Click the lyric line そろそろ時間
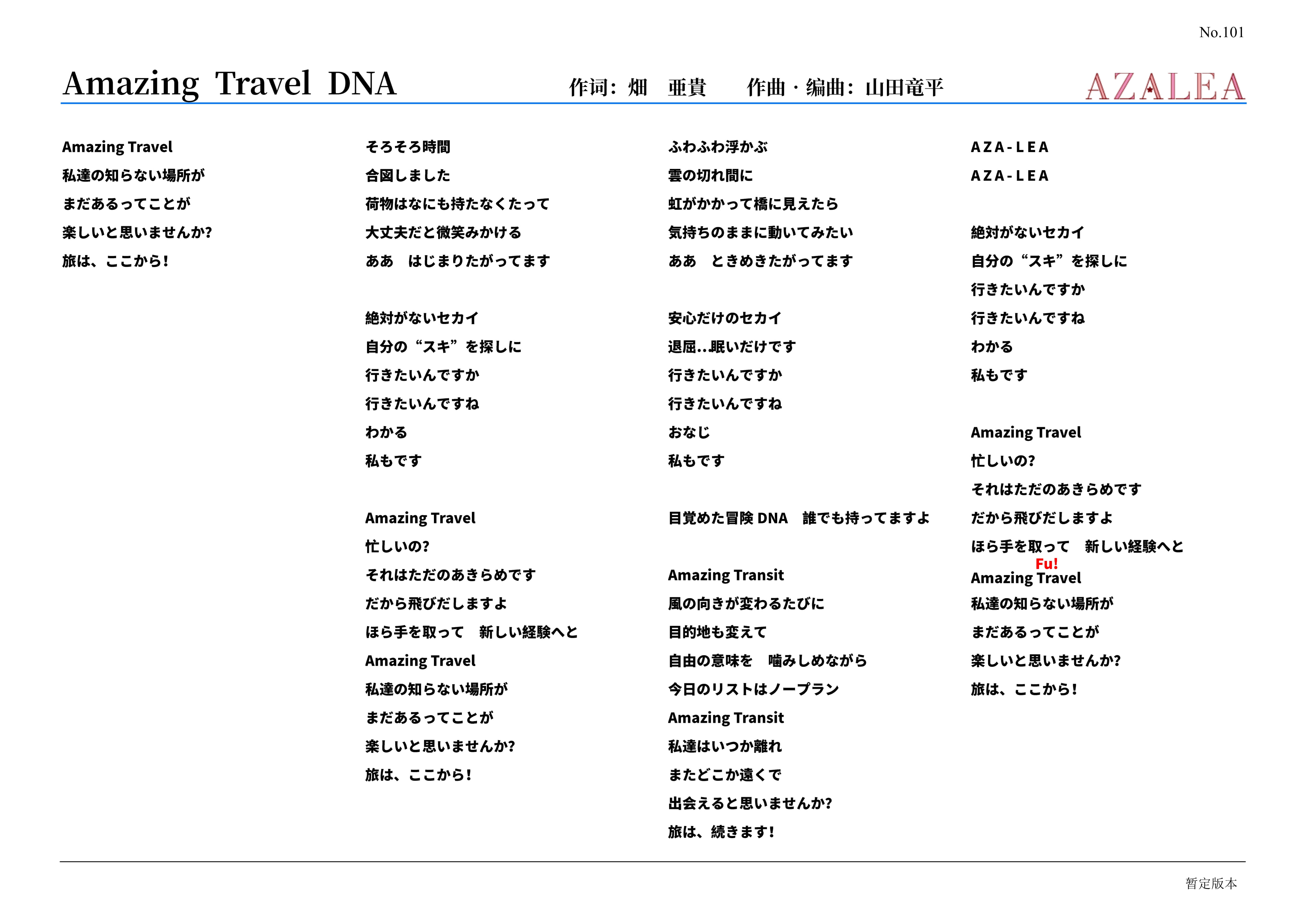 tap(408, 147)
